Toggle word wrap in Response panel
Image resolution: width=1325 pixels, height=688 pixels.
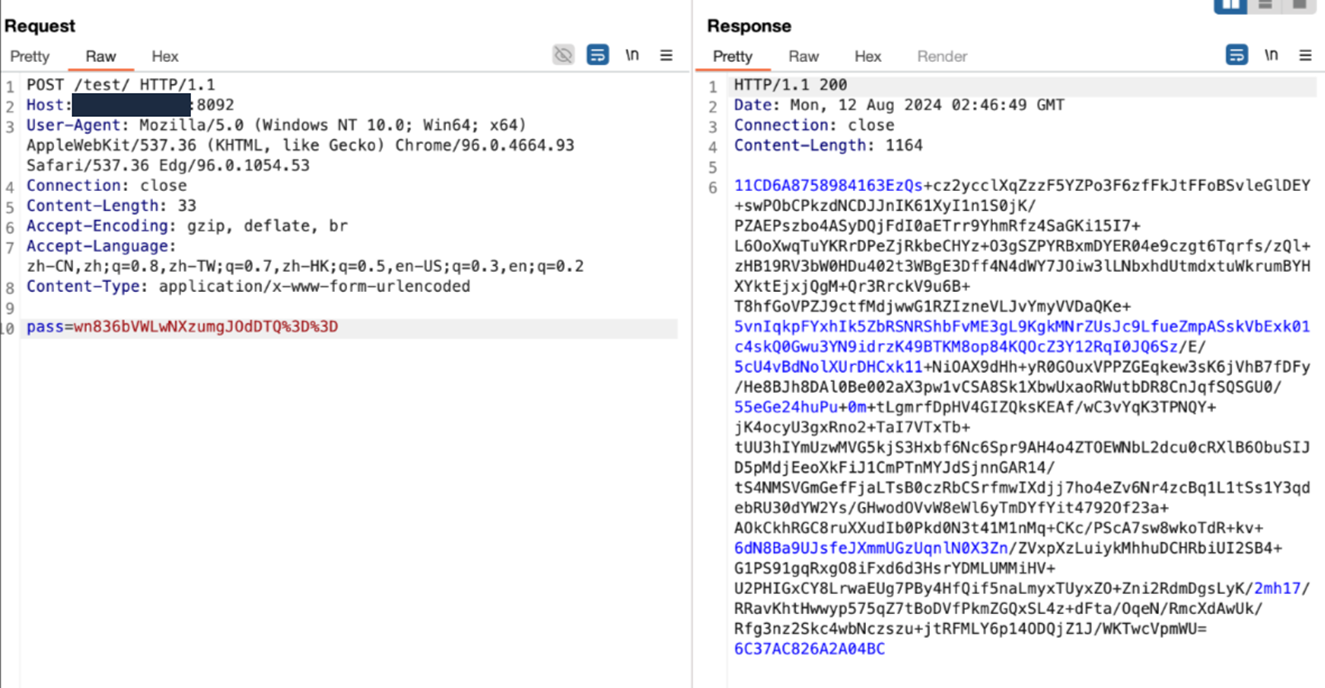click(x=1236, y=55)
